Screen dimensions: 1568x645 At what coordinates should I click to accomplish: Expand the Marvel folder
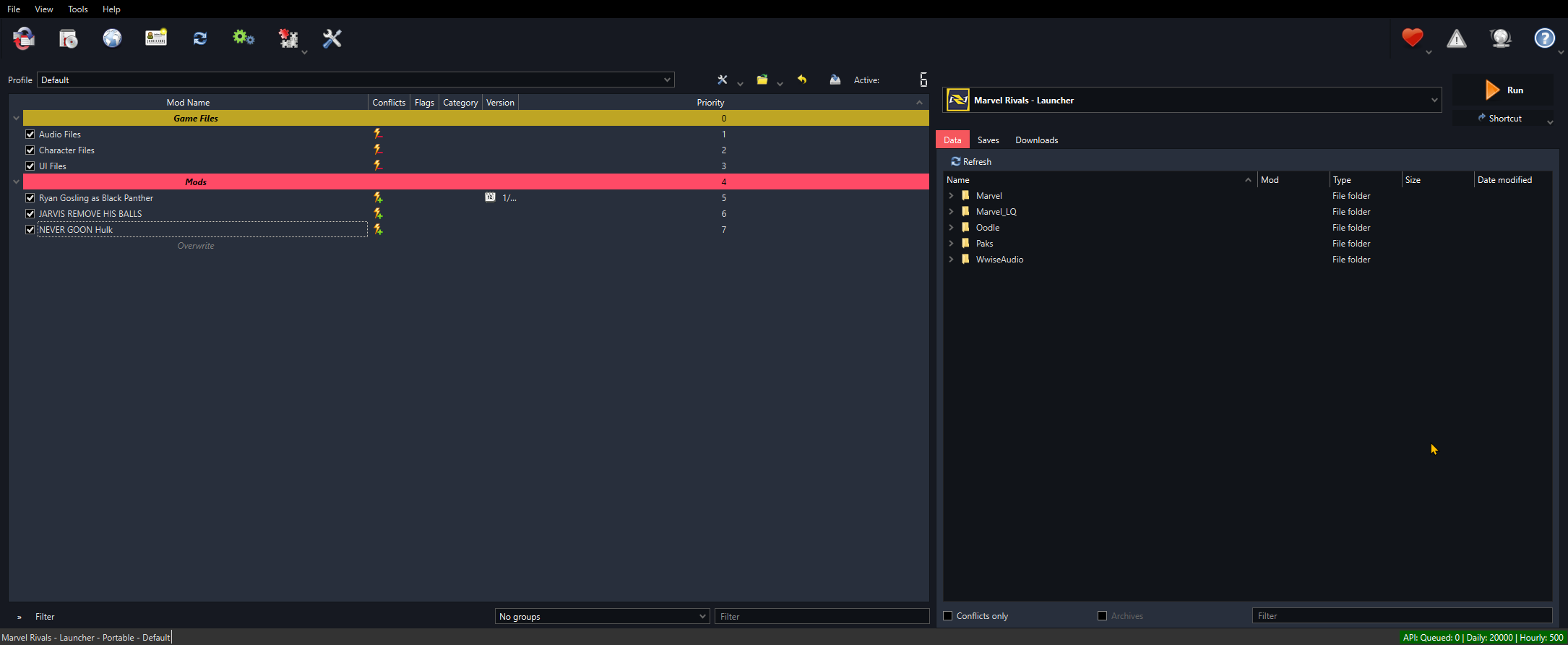pyautogui.click(x=952, y=196)
